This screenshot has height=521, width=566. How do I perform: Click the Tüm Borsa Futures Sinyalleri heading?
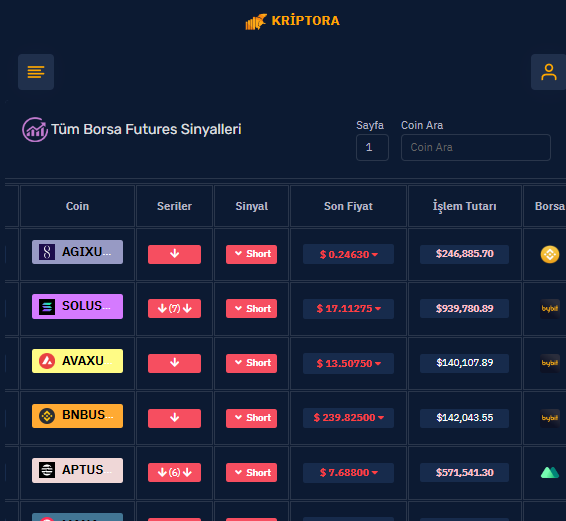[x=146, y=129]
